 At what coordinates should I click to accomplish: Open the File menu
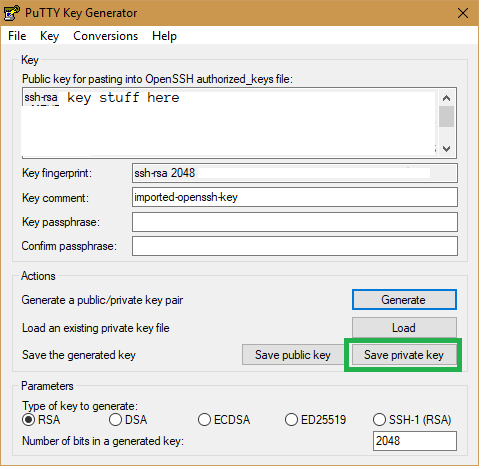tap(17, 36)
